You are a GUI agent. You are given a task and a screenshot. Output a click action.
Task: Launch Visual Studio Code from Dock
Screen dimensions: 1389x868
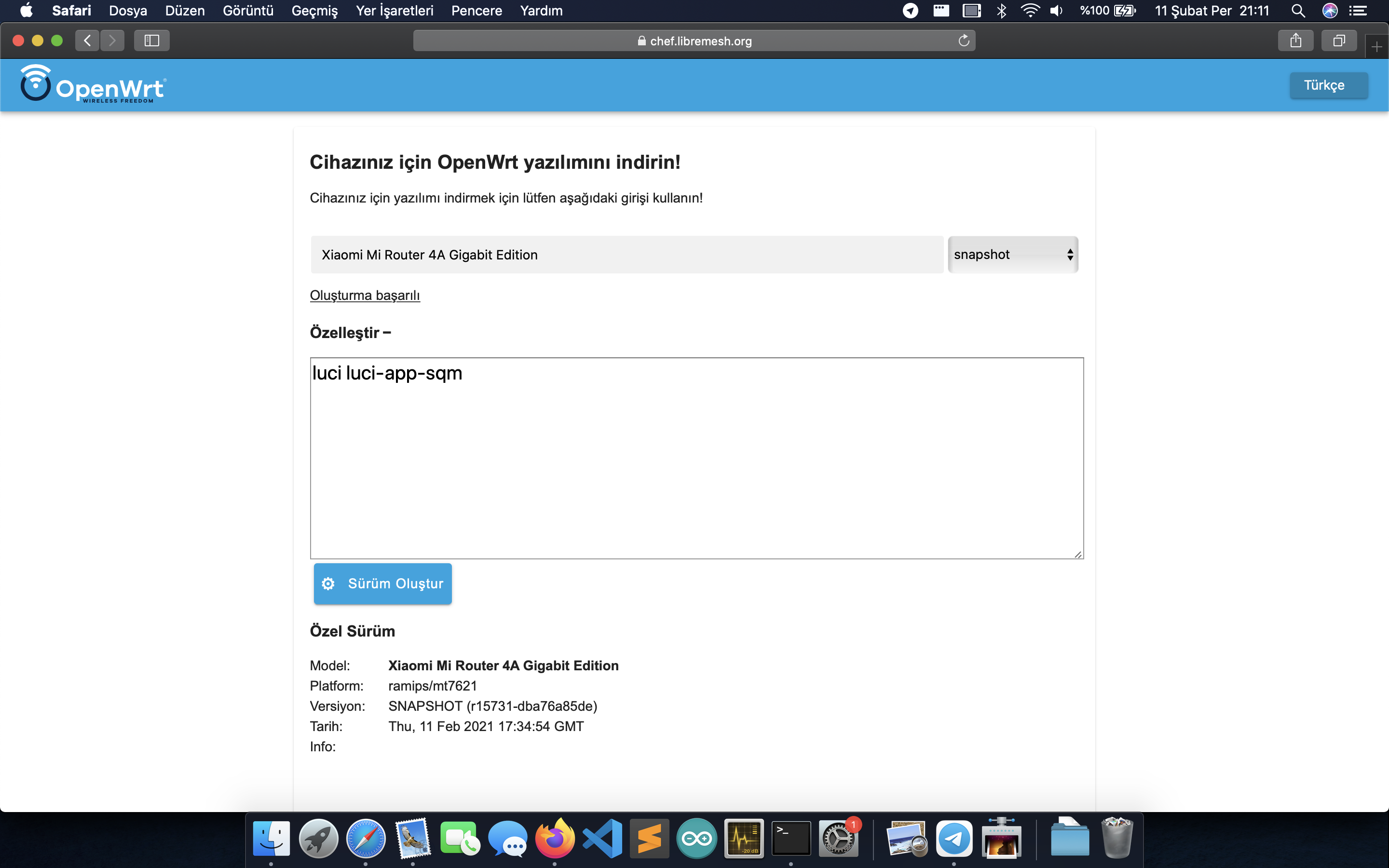pos(602,838)
